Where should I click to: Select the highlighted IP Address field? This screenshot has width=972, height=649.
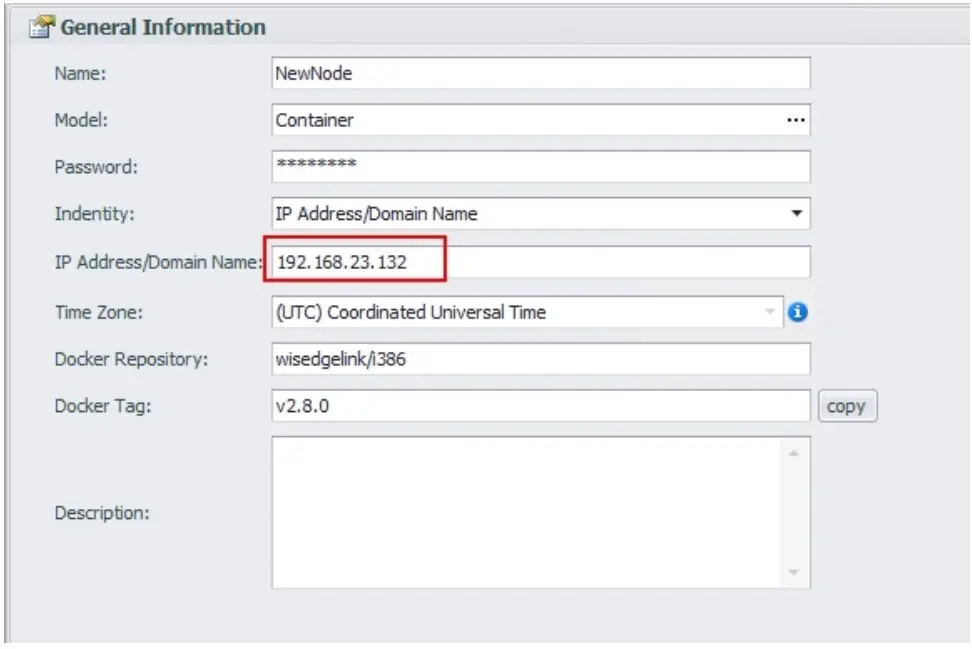coord(540,261)
